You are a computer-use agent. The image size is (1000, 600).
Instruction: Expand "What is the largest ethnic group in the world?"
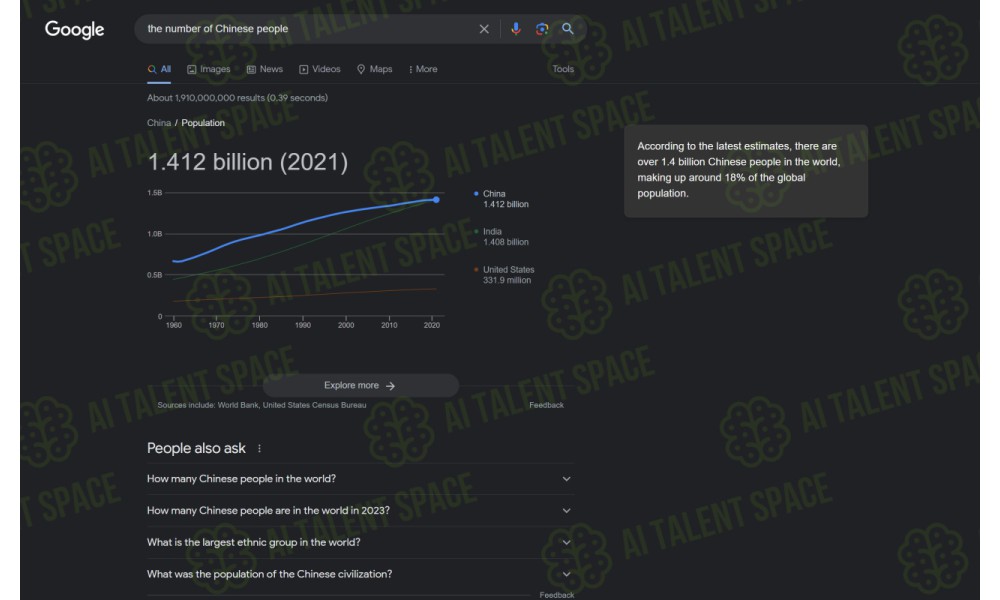pos(360,543)
